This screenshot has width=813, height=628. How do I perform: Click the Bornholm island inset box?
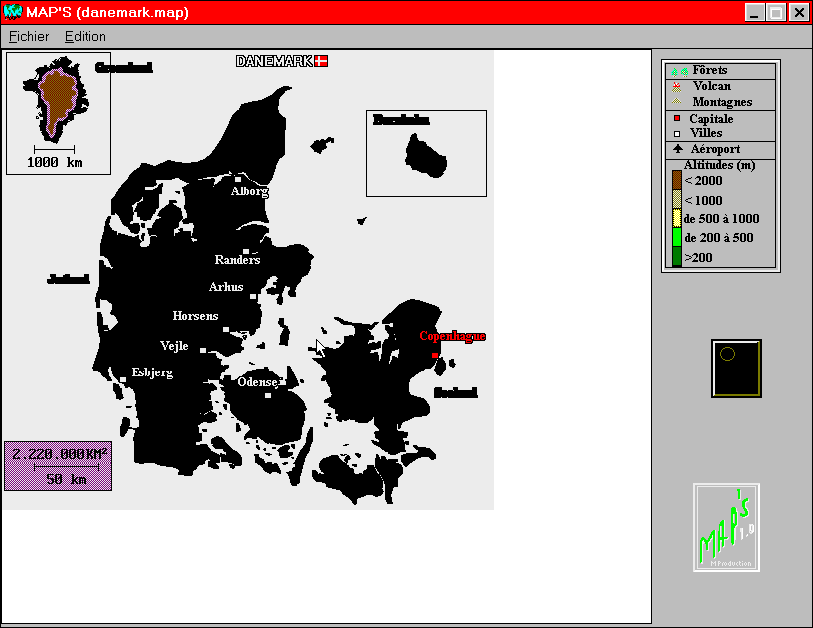tap(426, 153)
